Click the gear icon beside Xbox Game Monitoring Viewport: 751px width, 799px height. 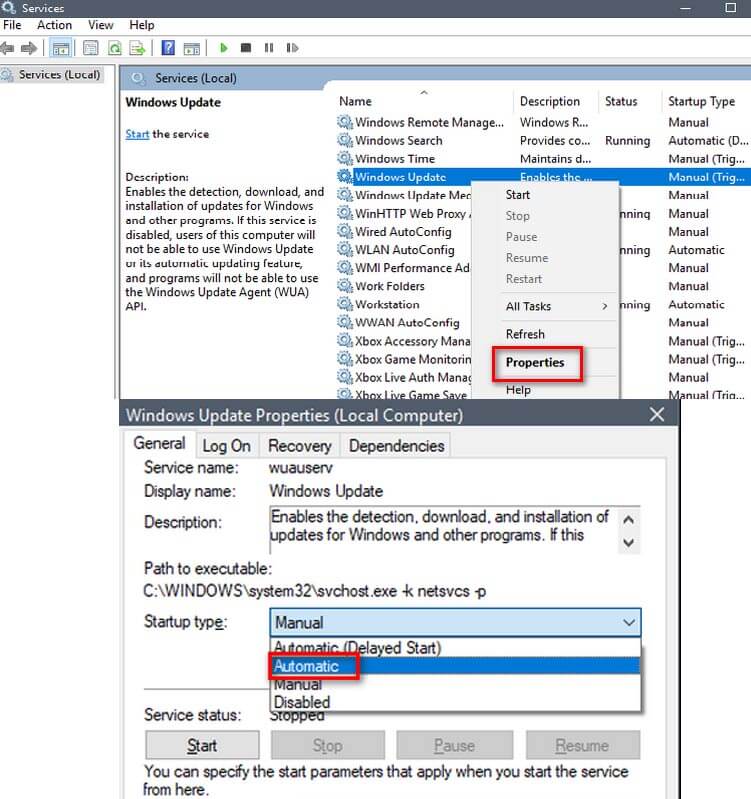tap(345, 359)
